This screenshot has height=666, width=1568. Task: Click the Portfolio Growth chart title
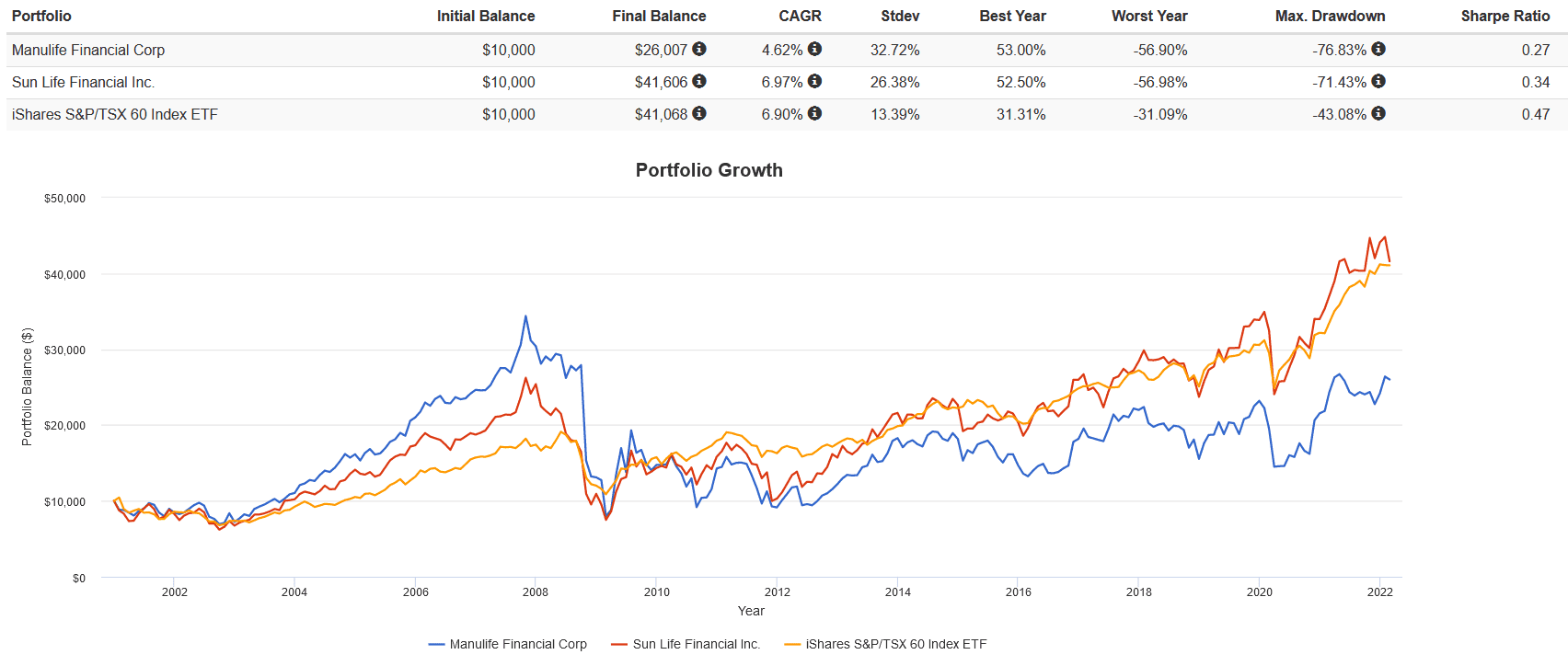(709, 170)
